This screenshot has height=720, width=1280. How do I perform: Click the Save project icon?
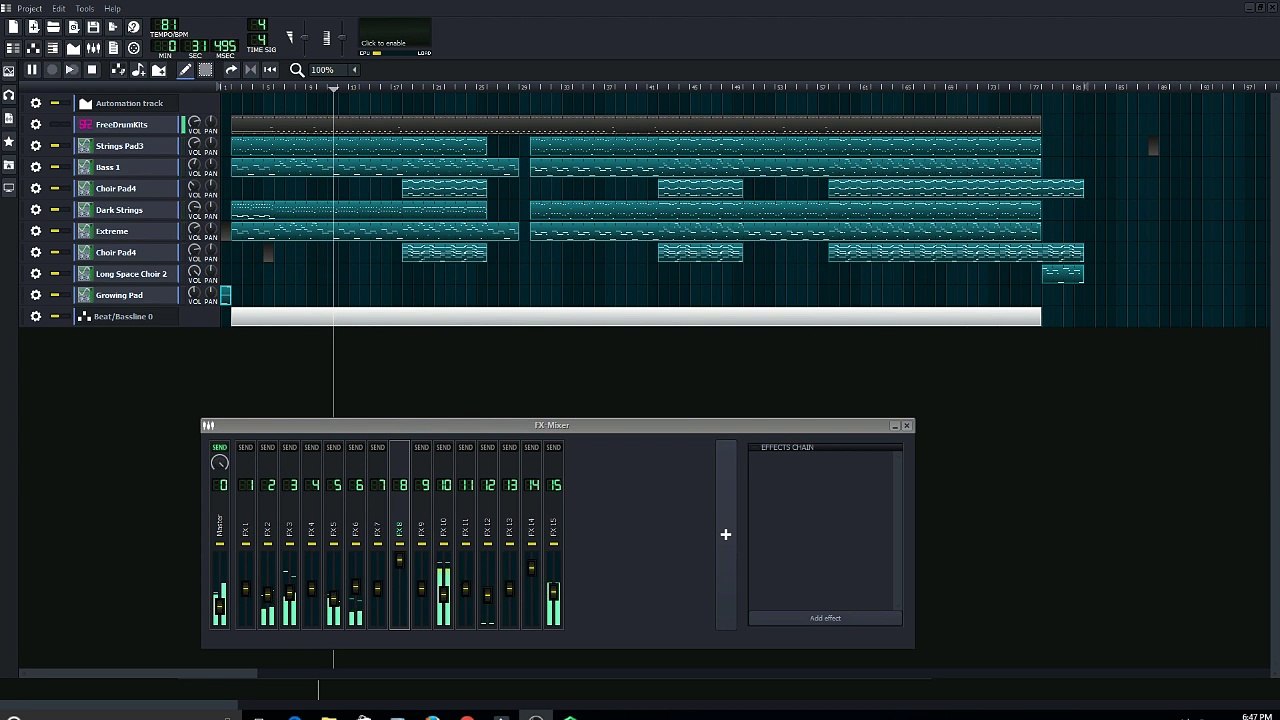[93, 27]
